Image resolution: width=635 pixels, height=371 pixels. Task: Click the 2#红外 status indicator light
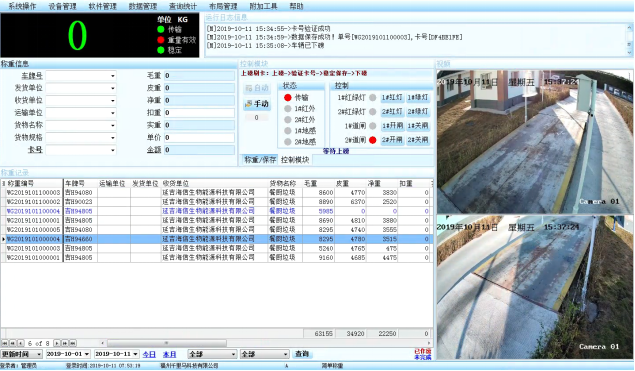click(x=288, y=119)
